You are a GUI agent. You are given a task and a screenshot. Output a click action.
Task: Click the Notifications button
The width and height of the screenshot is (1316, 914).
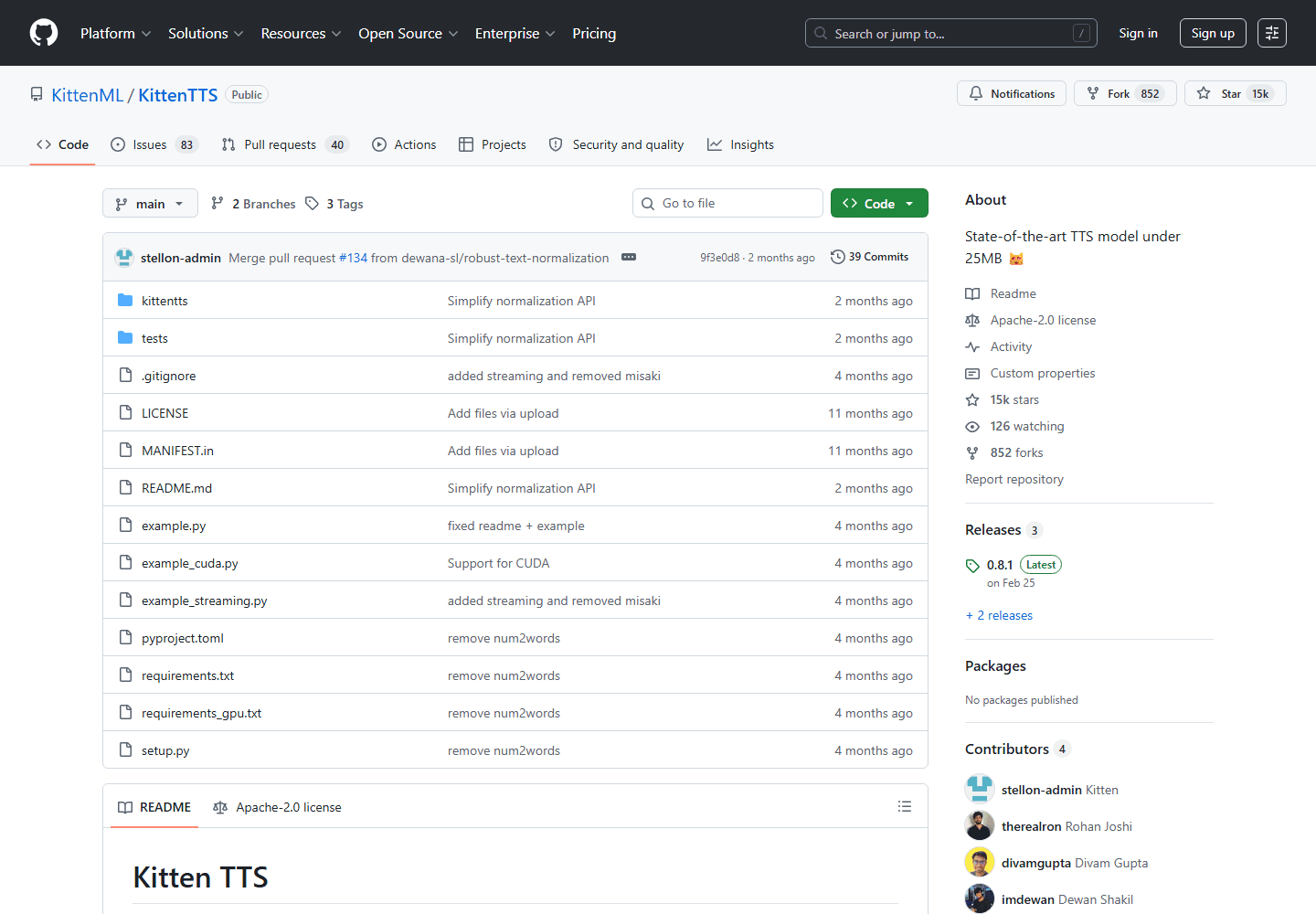1012,93
